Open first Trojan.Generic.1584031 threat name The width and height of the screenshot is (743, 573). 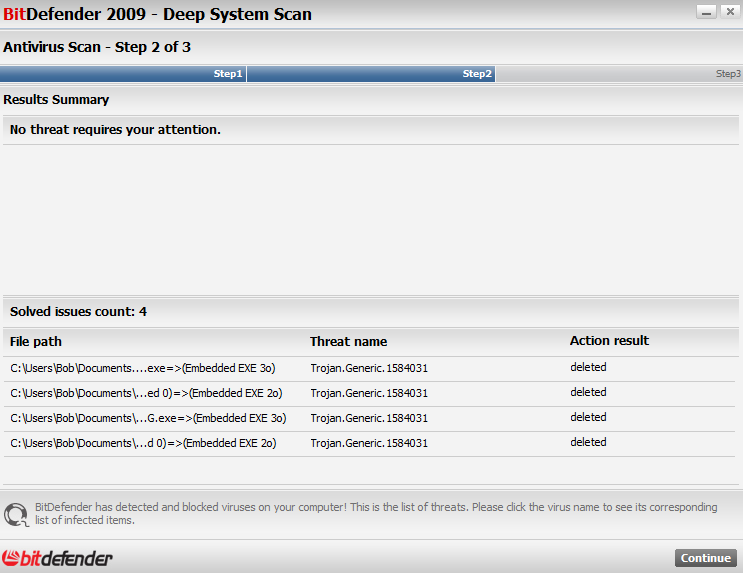coord(369,368)
